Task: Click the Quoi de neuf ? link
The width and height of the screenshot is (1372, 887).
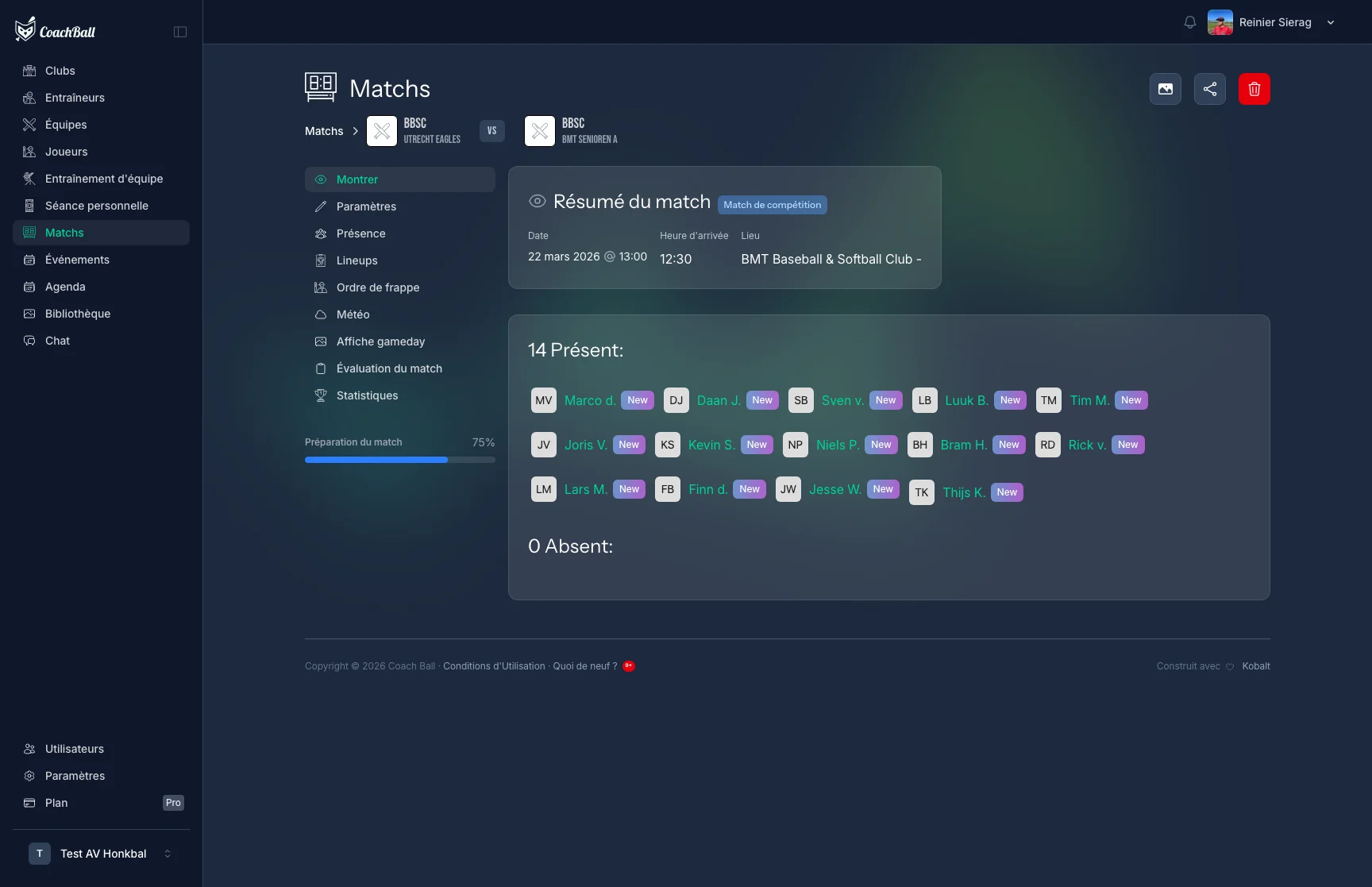Action: (x=585, y=666)
